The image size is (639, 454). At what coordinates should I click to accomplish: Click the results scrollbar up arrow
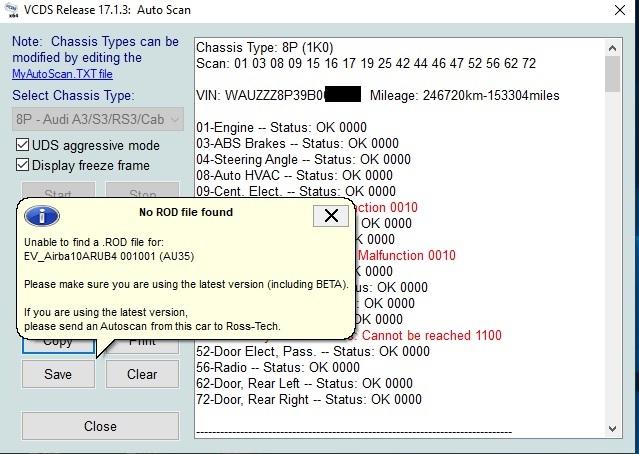[612, 48]
